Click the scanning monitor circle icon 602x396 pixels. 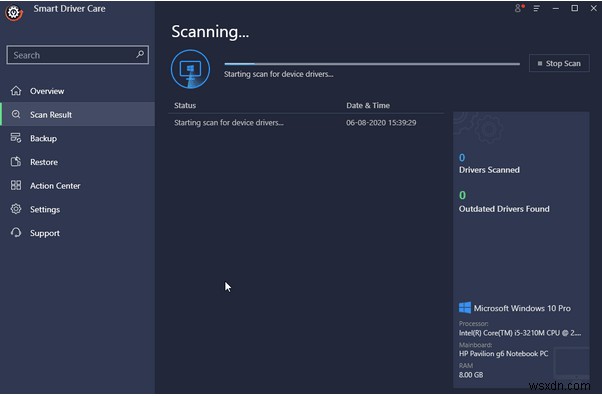190,69
